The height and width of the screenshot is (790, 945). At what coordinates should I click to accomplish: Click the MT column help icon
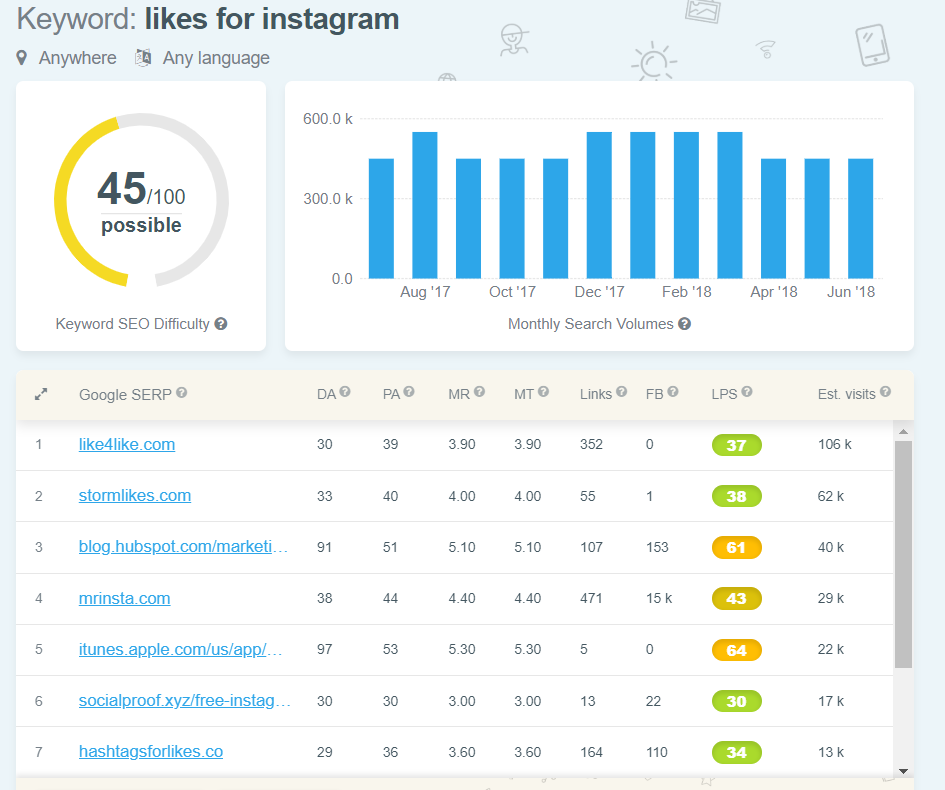pyautogui.click(x=543, y=392)
